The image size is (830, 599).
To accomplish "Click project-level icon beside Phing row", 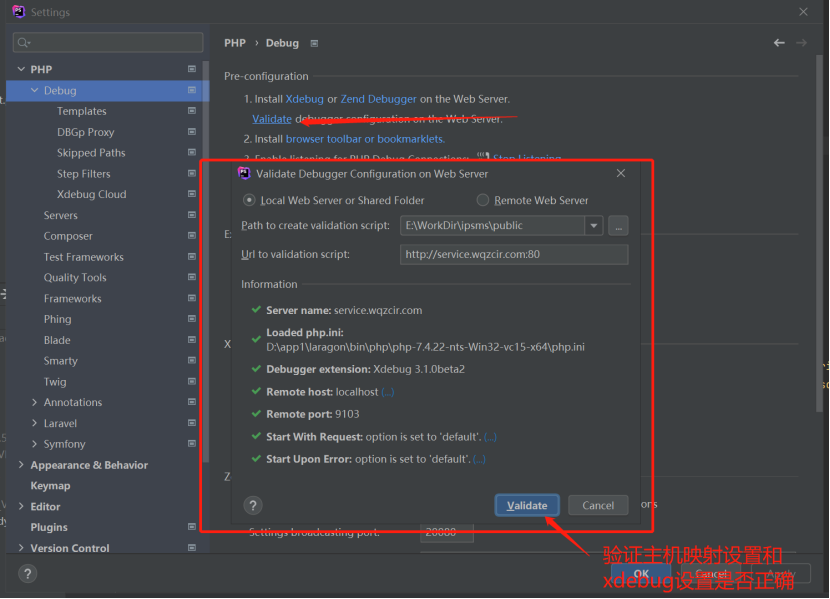I will [192, 319].
